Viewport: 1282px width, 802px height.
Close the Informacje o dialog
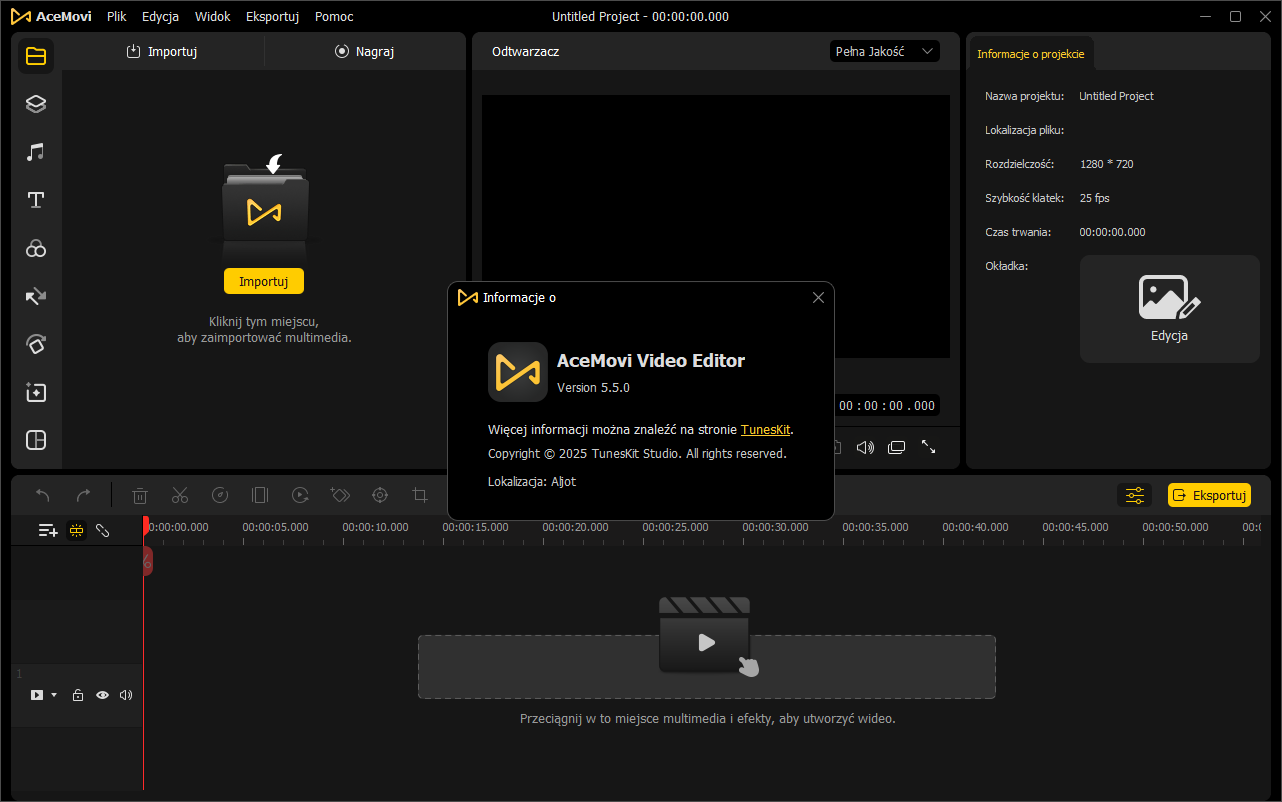[818, 297]
